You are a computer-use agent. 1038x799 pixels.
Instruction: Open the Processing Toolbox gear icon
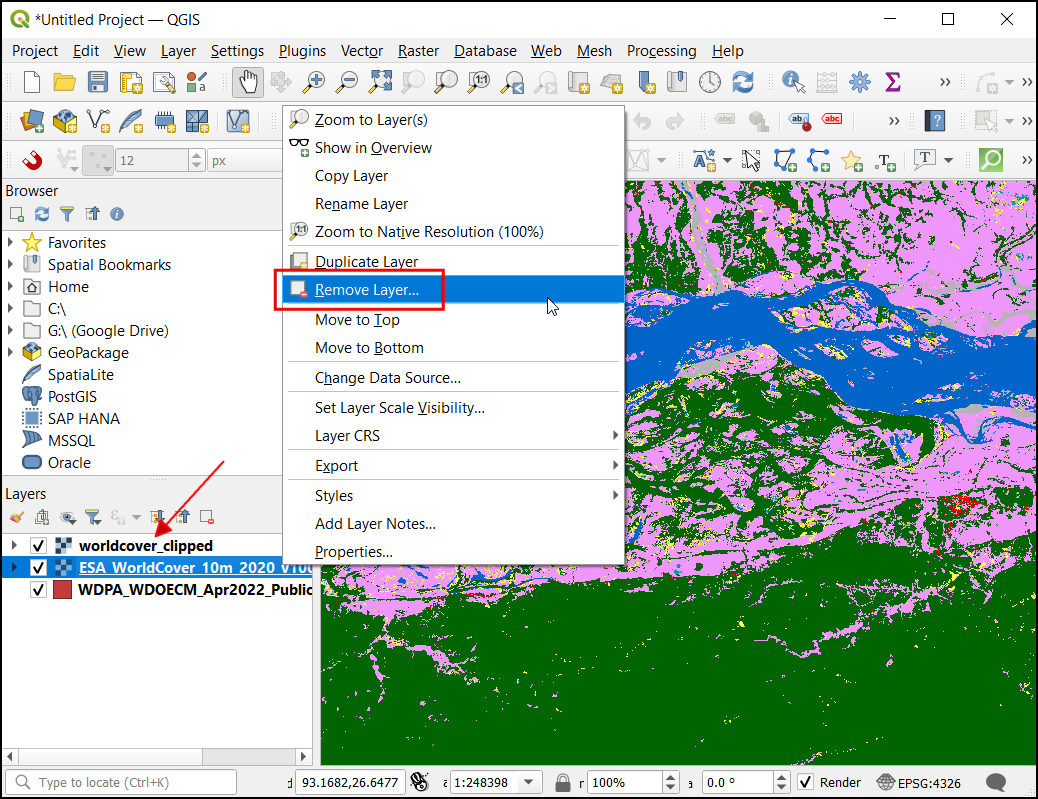859,82
